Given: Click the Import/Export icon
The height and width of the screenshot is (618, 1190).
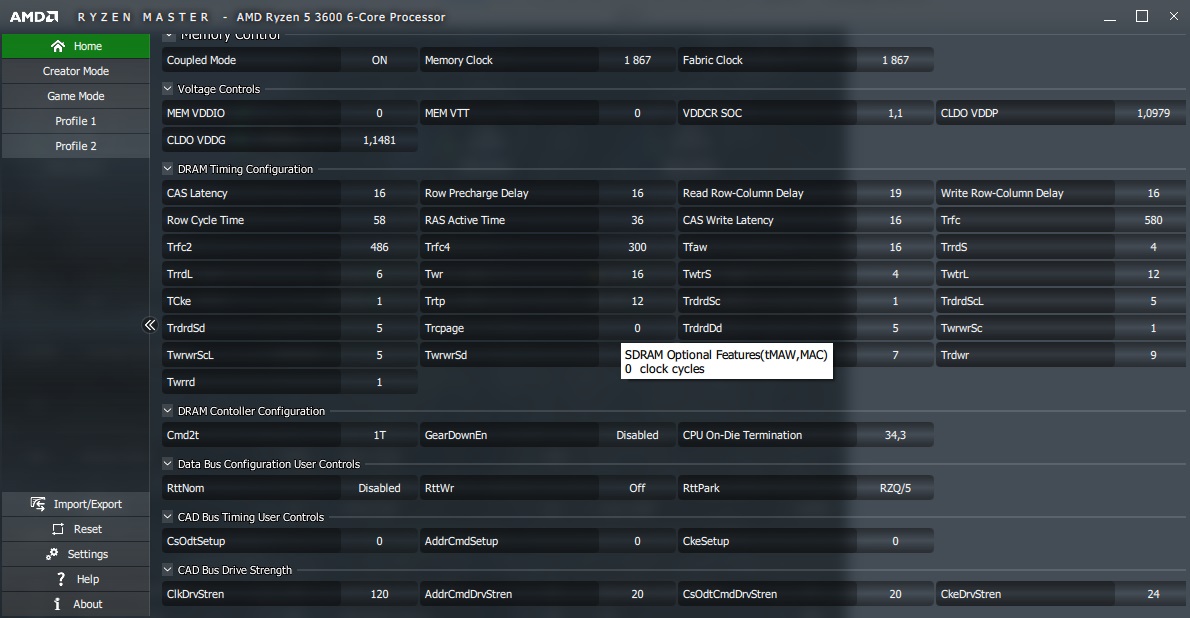Looking at the screenshot, I should tap(38, 503).
